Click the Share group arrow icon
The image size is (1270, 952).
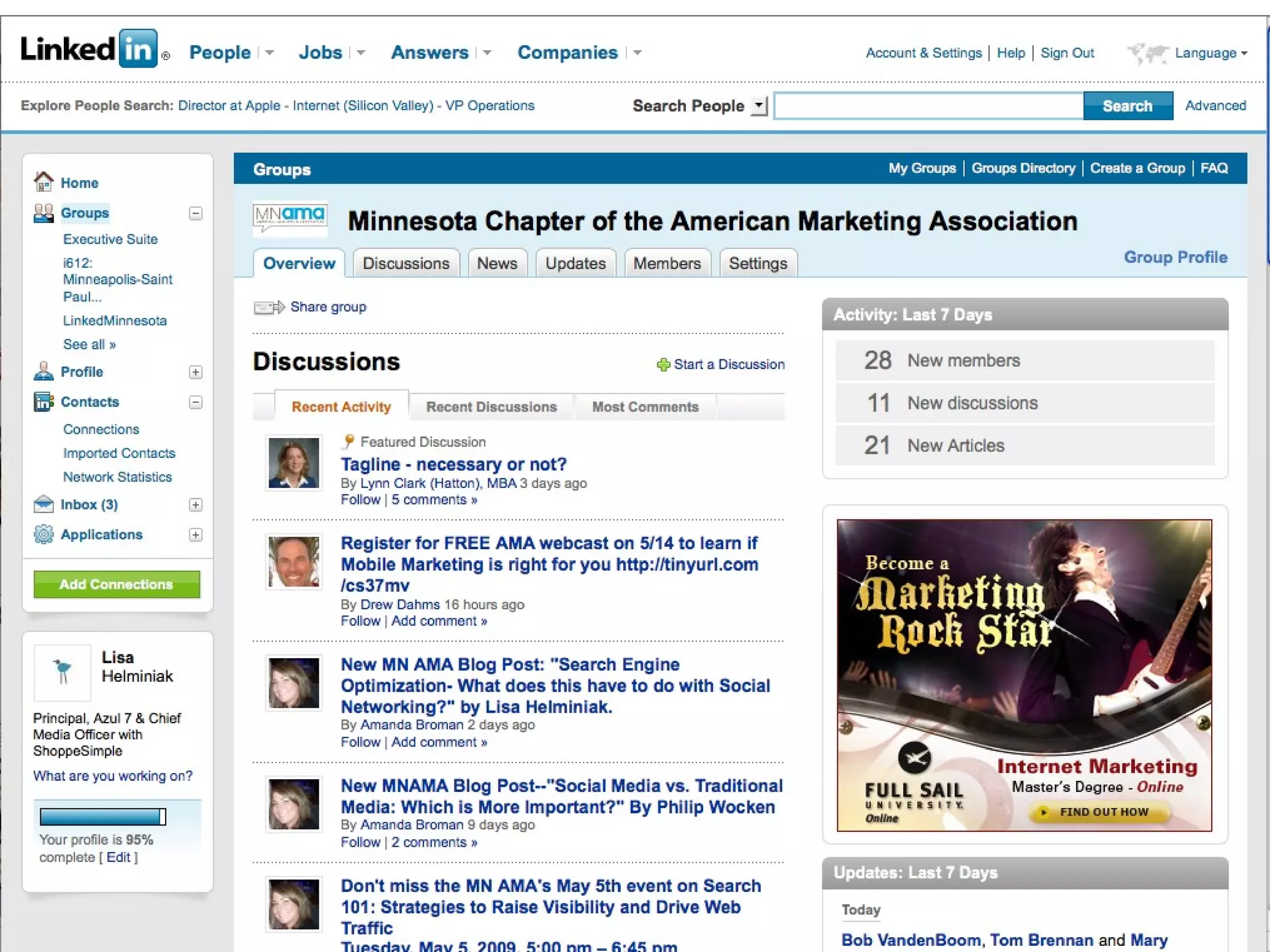click(x=269, y=307)
